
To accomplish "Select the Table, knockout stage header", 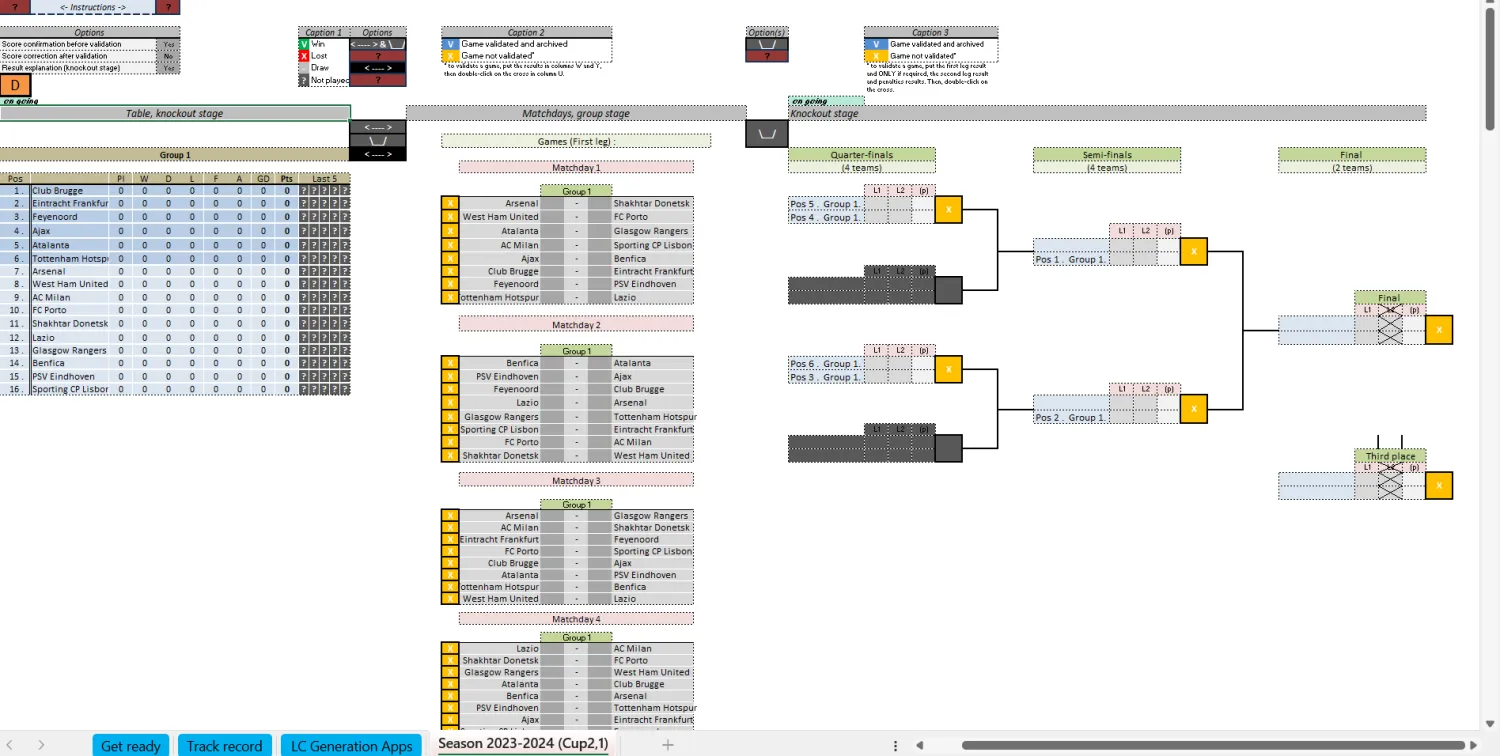I will (x=175, y=113).
